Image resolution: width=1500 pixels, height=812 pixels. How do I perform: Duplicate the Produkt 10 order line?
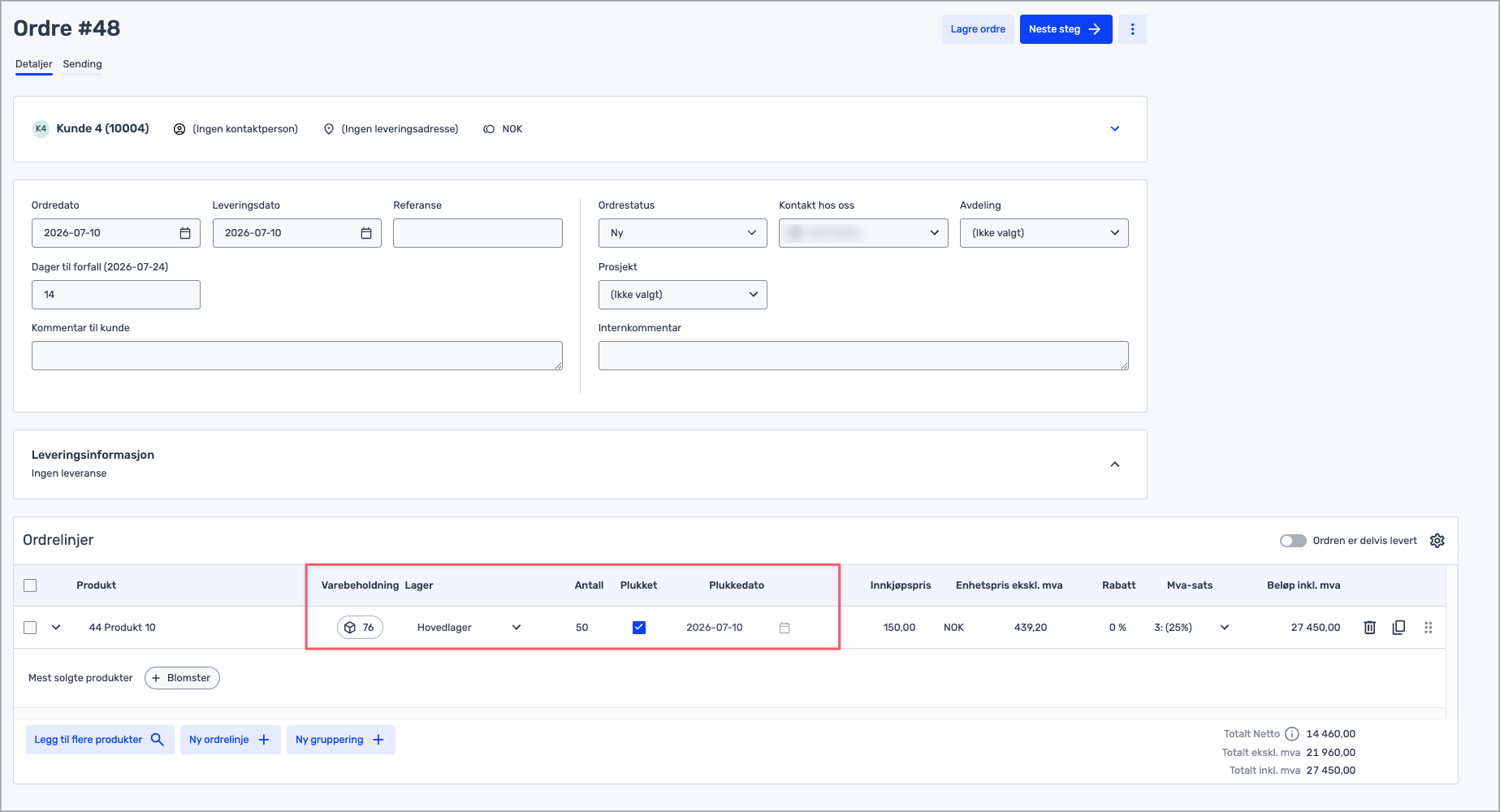click(1398, 628)
